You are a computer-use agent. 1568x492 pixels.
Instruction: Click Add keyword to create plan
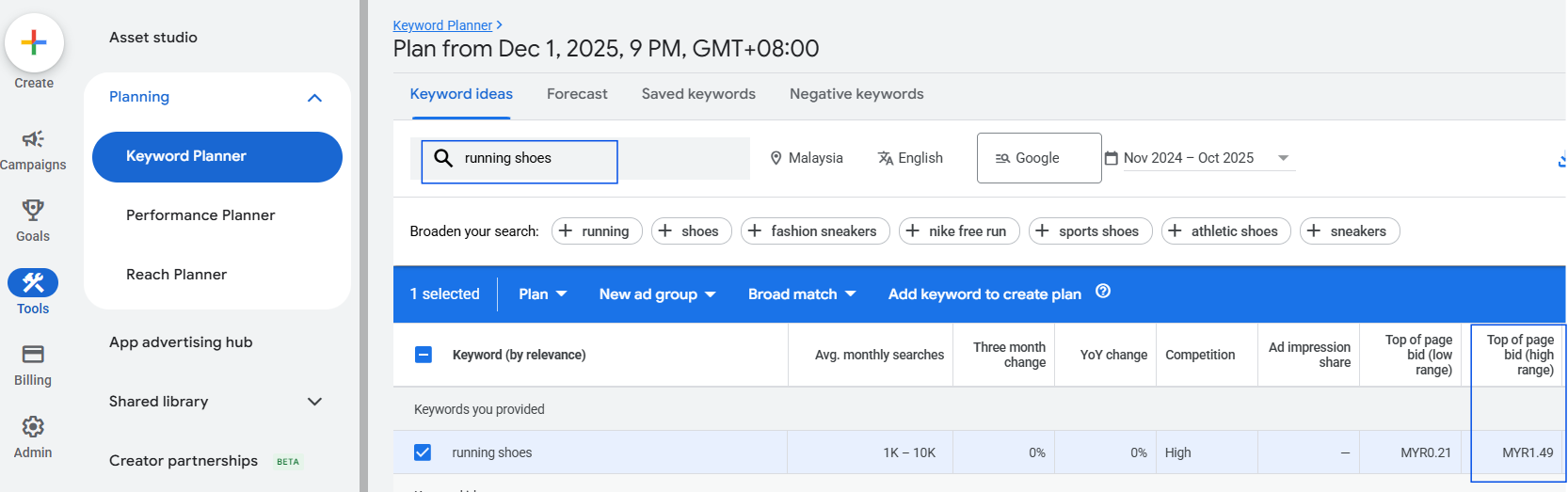[x=984, y=294]
